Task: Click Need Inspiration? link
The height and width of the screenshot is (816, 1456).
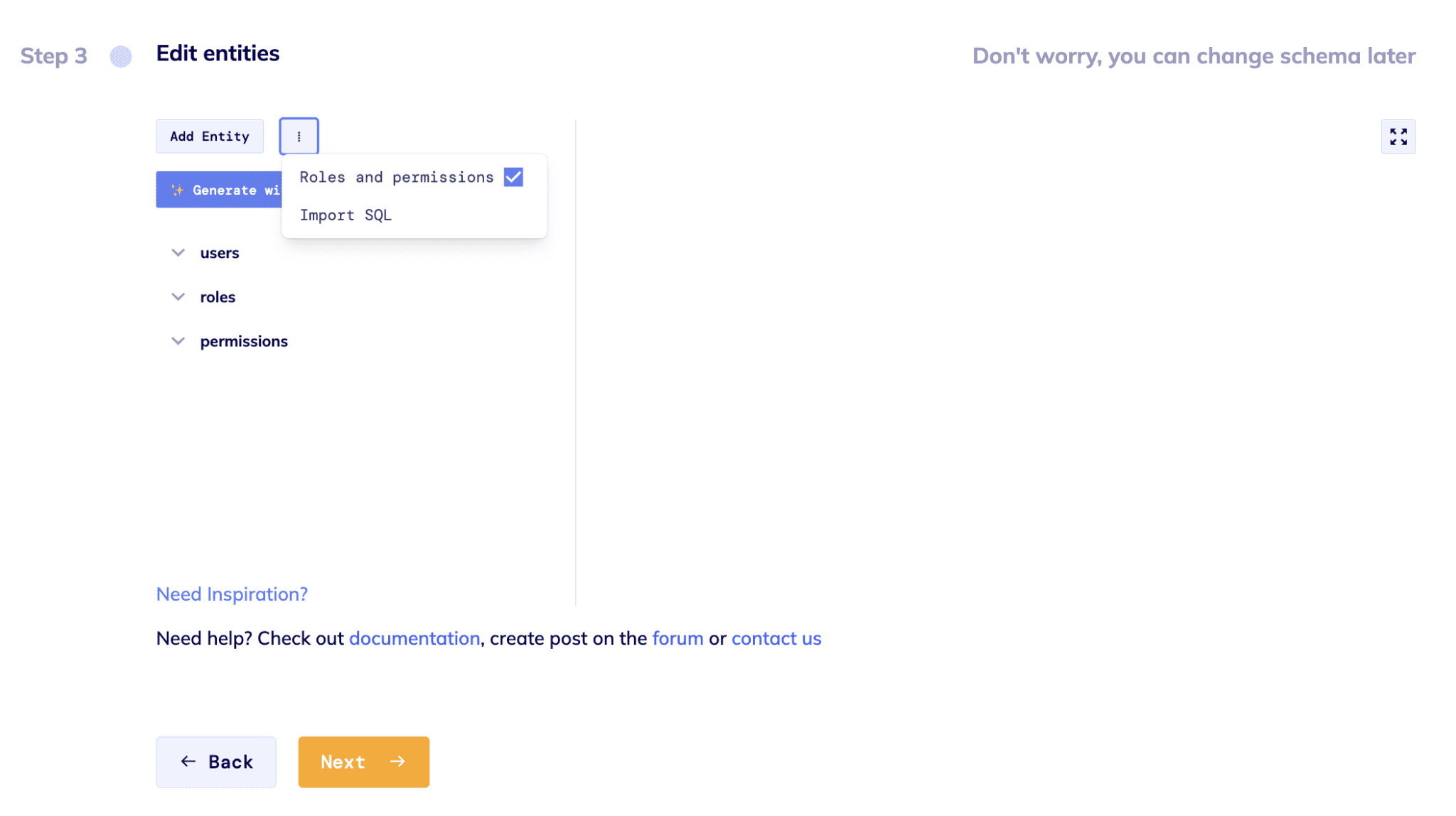Action: [232, 594]
